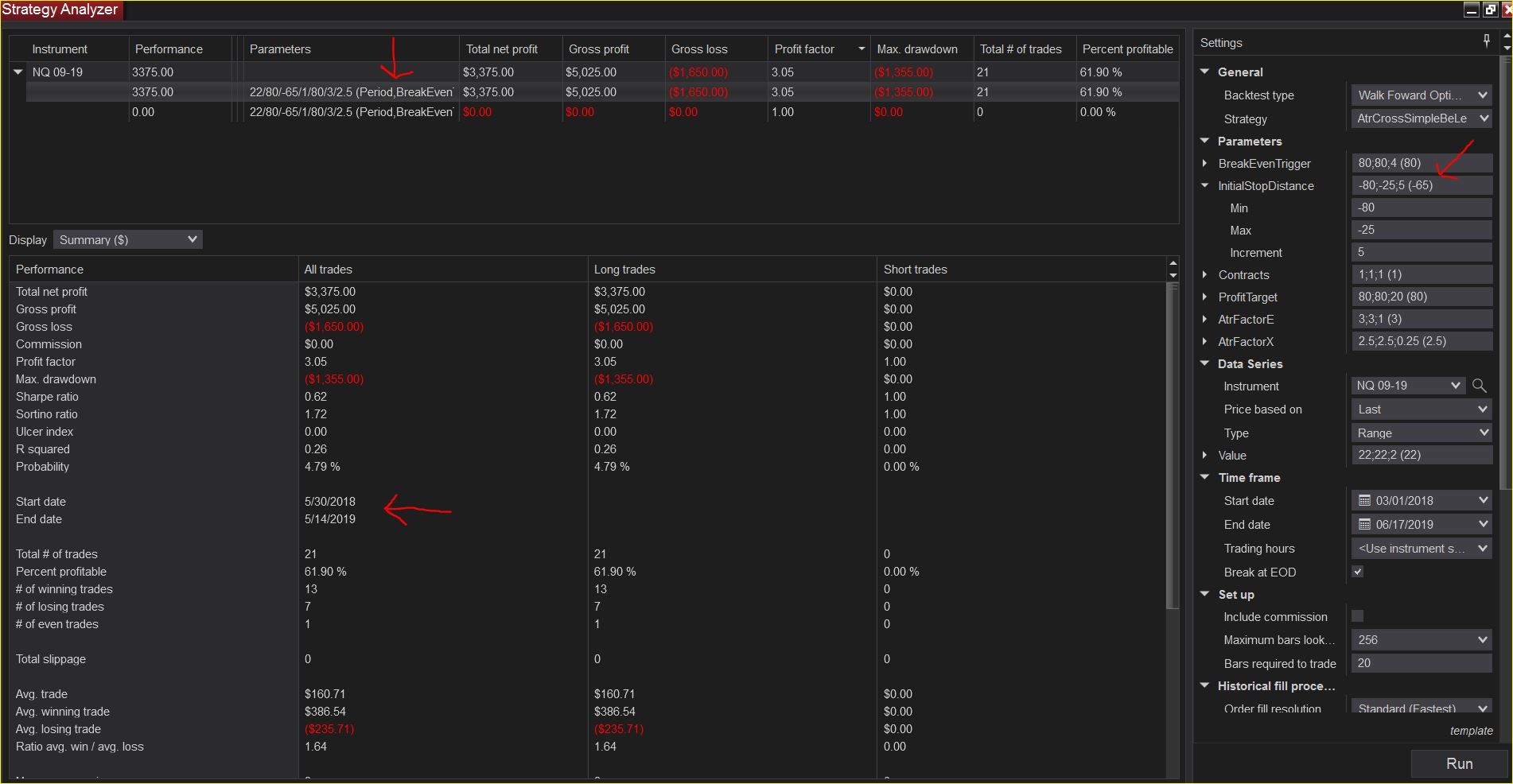Click the AtrFactorX value field

1422,341
